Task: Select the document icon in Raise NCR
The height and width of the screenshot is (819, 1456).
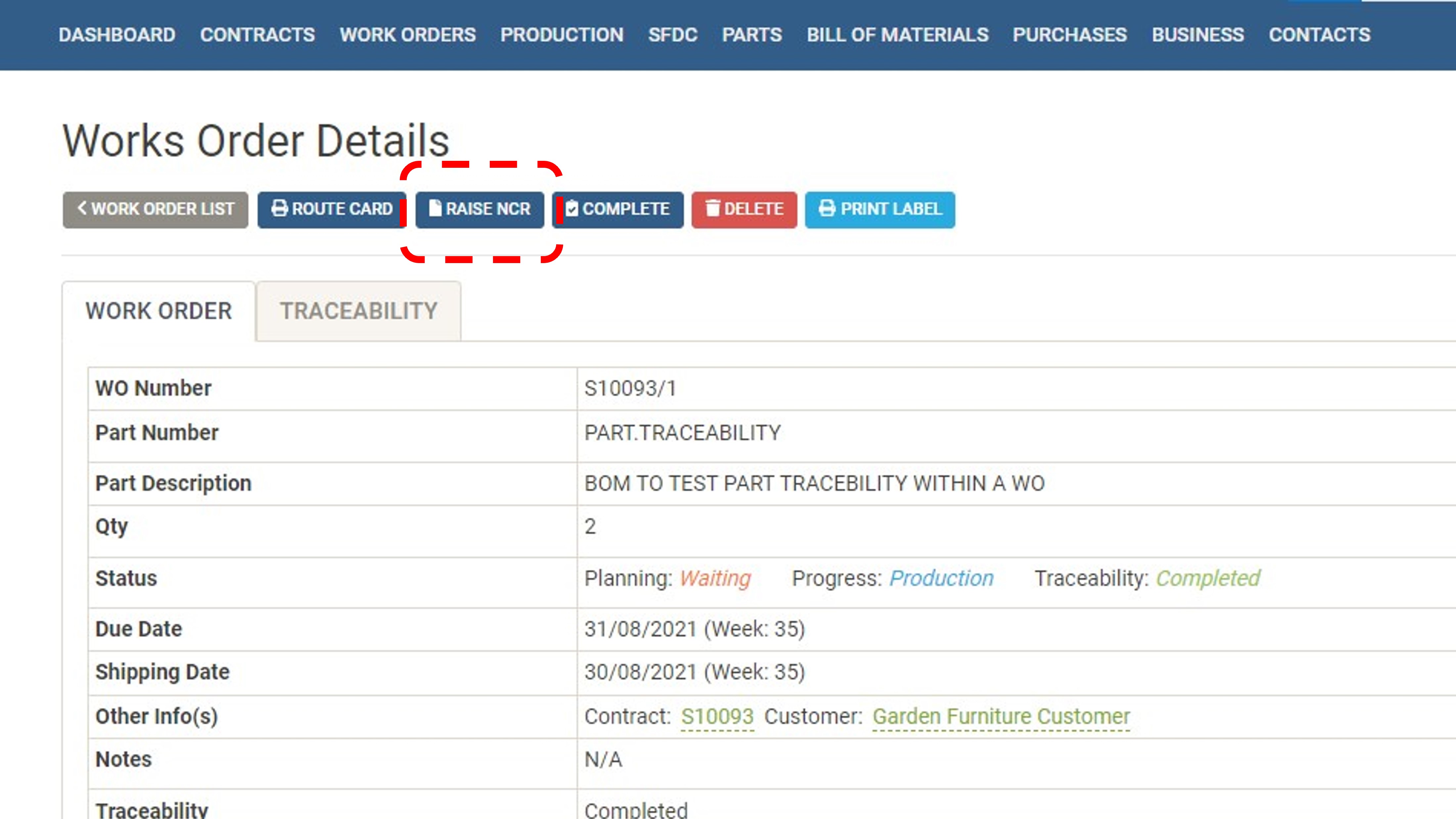Action: 435,208
